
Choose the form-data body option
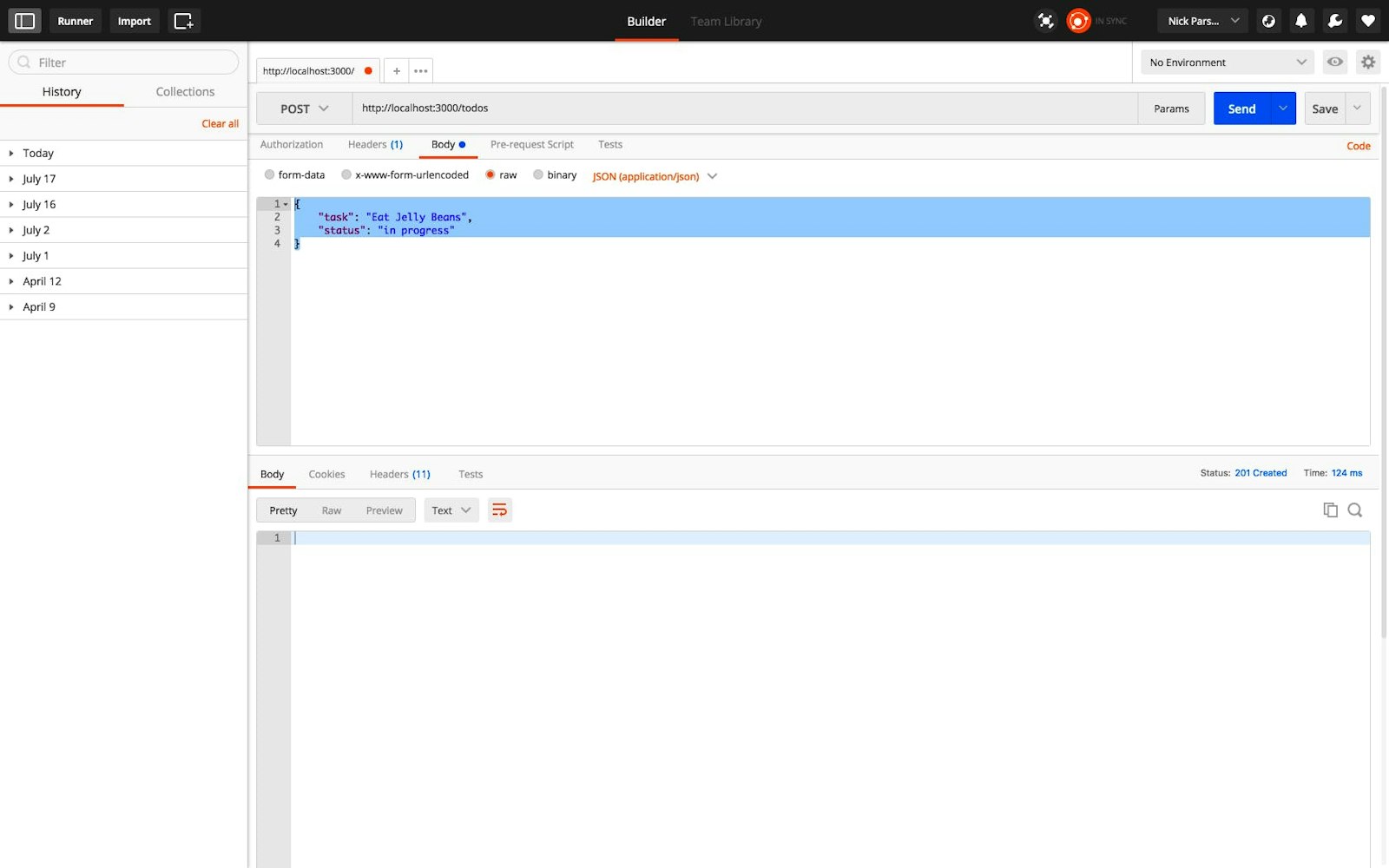(270, 174)
